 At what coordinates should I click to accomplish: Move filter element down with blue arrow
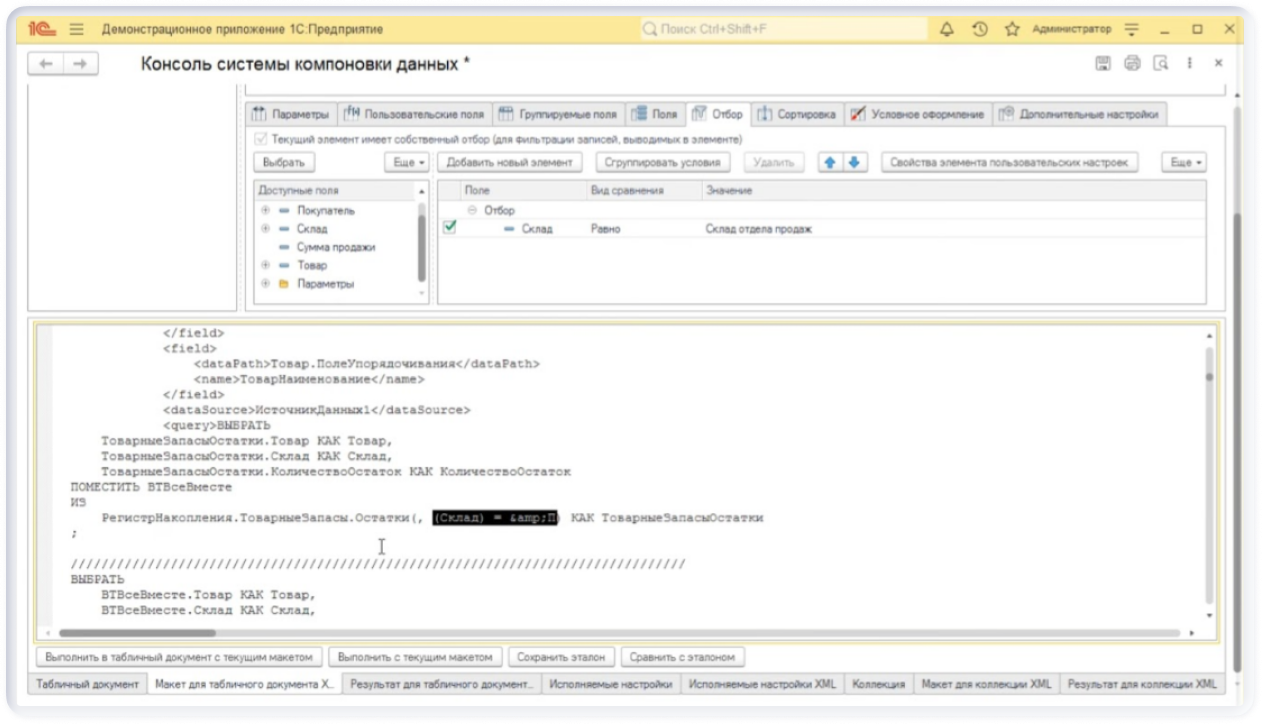pyautogui.click(x=854, y=162)
